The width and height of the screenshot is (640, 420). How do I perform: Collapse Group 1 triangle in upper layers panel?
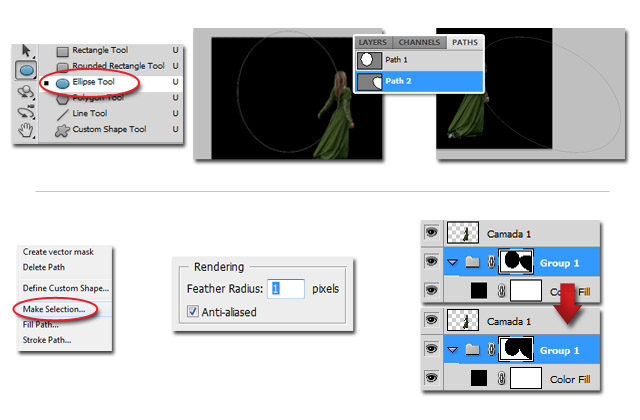(453, 262)
